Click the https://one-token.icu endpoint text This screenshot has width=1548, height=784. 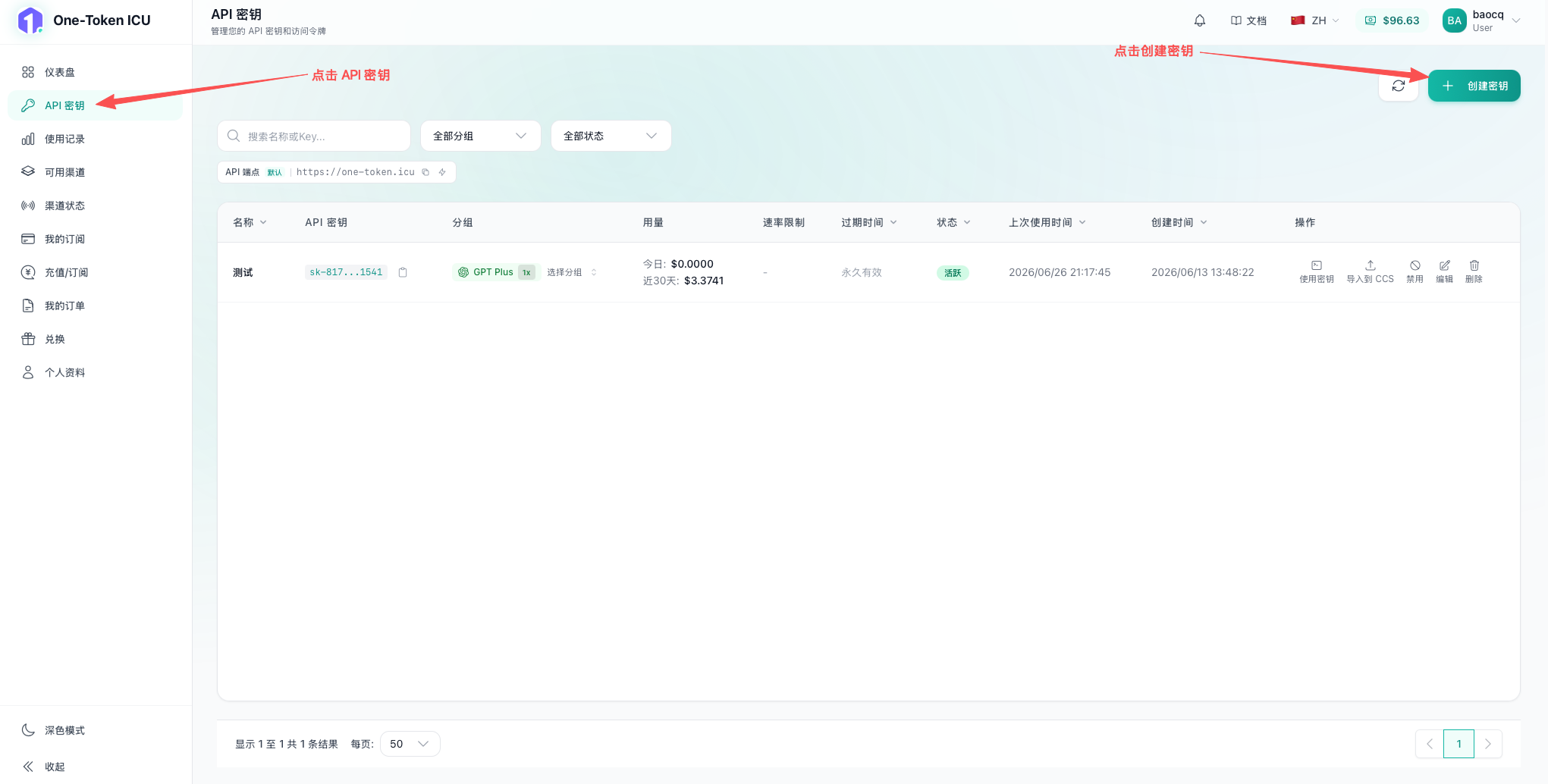point(356,172)
